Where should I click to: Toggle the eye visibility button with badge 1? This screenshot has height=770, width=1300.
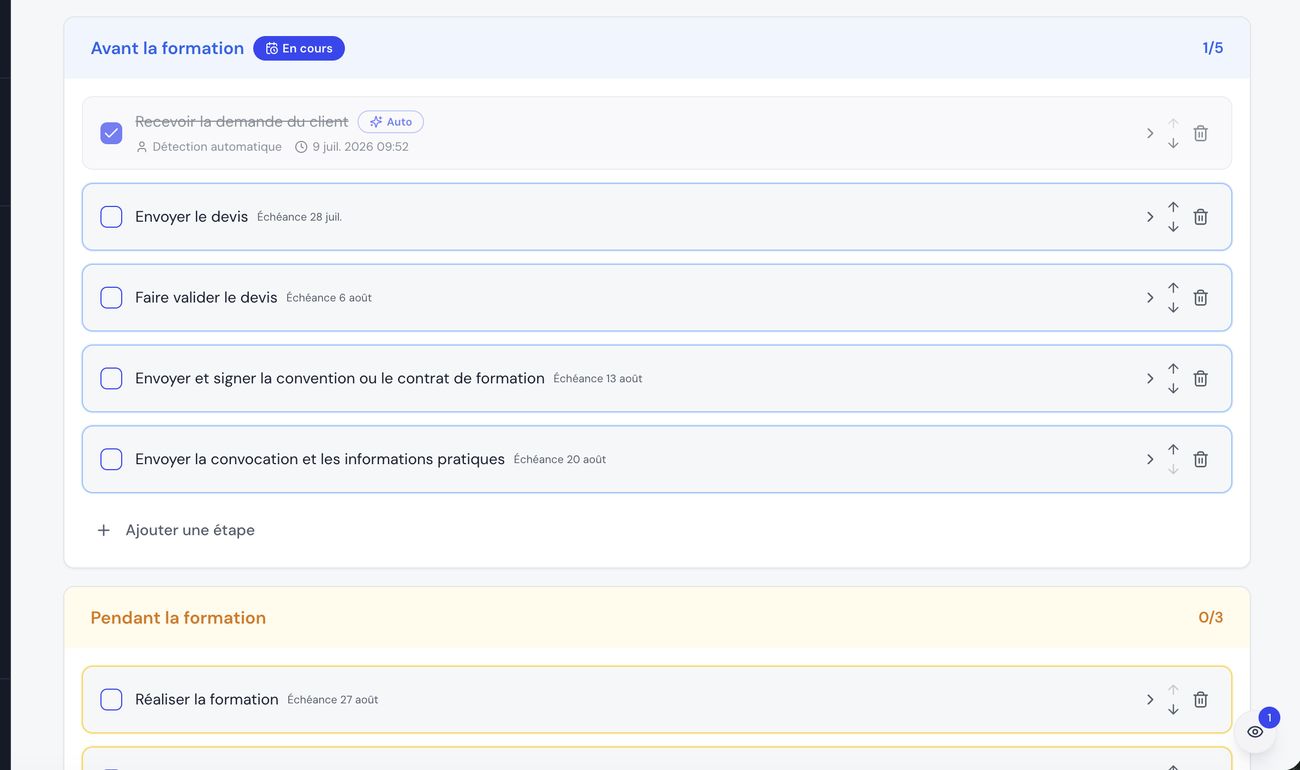click(x=1255, y=732)
